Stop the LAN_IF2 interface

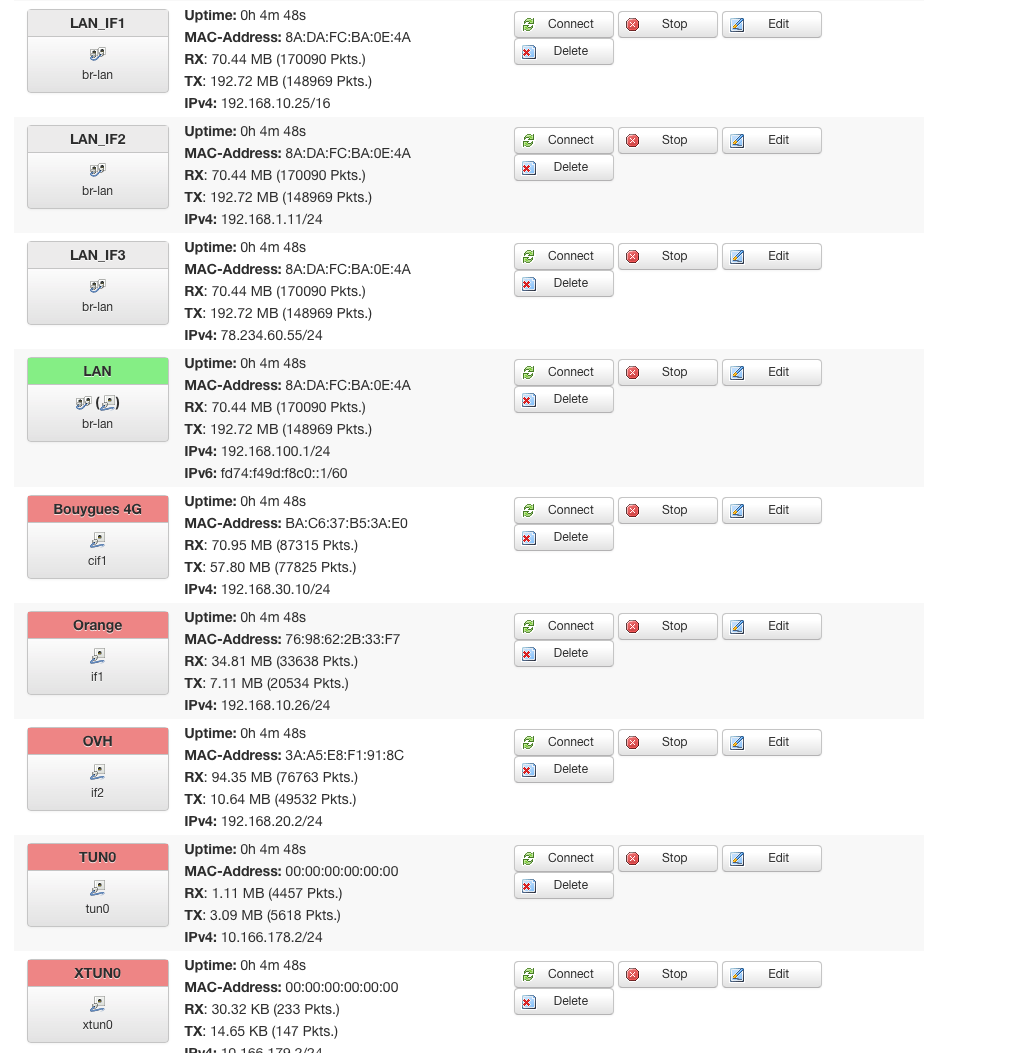coord(667,140)
